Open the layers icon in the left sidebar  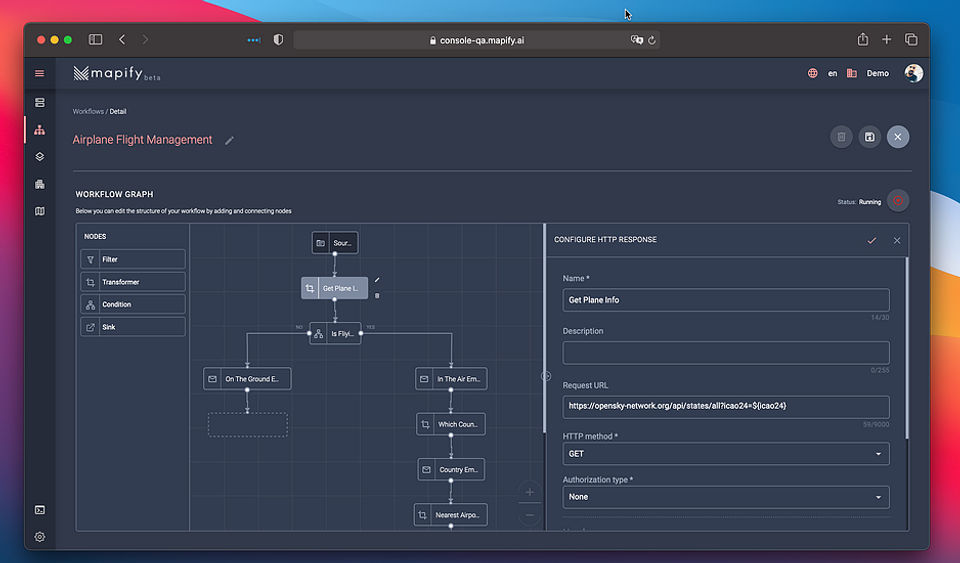point(40,157)
